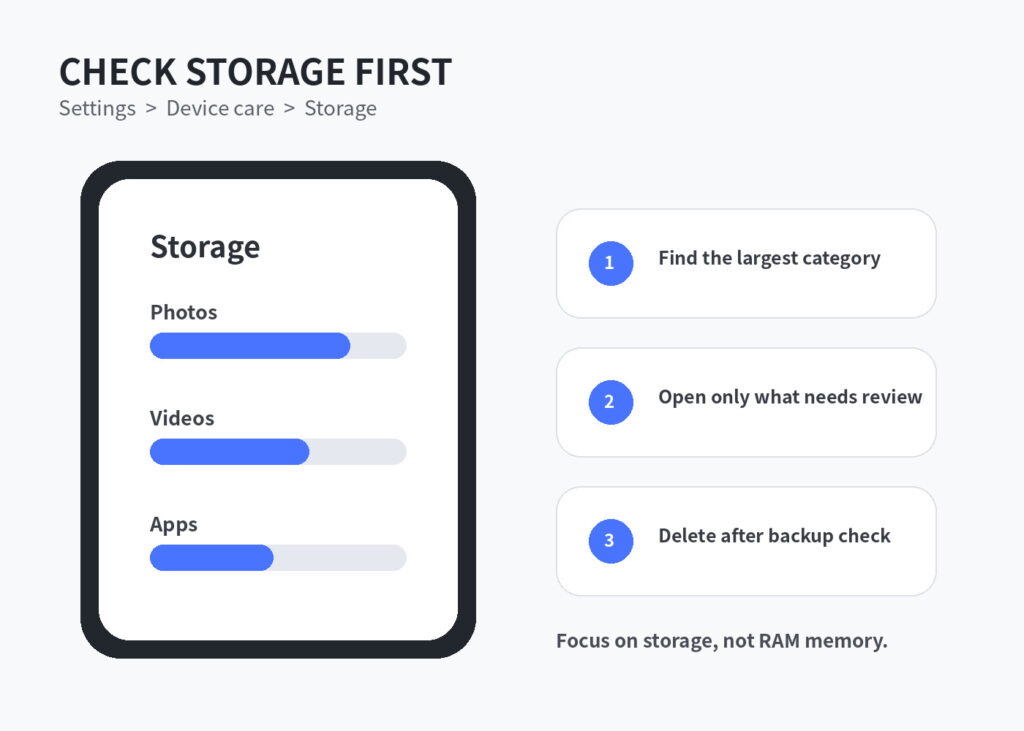Image resolution: width=1024 pixels, height=731 pixels.
Task: Click the Focus on storage note text
Action: coord(722,641)
